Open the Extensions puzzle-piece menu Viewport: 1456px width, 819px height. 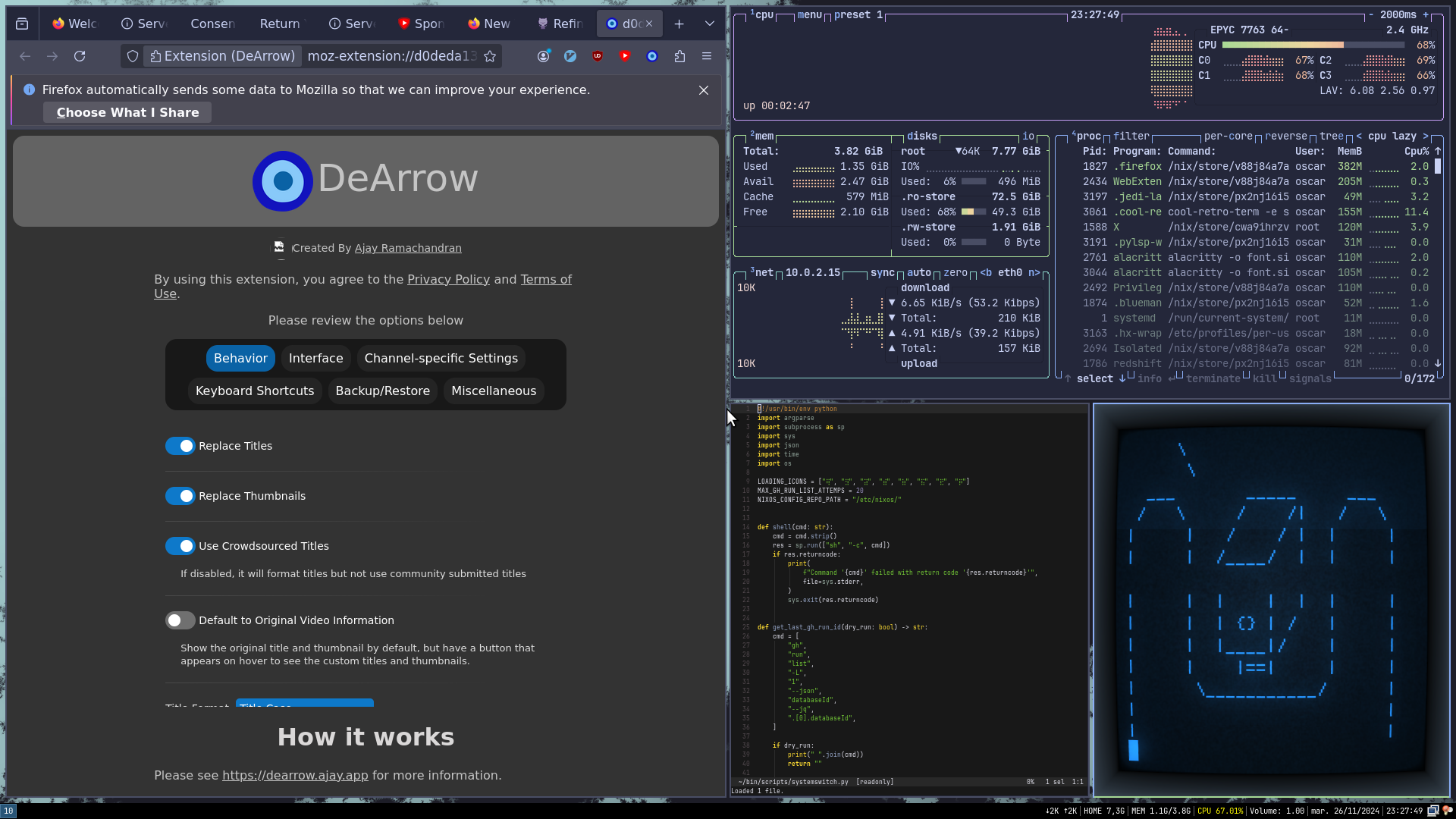pos(679,56)
